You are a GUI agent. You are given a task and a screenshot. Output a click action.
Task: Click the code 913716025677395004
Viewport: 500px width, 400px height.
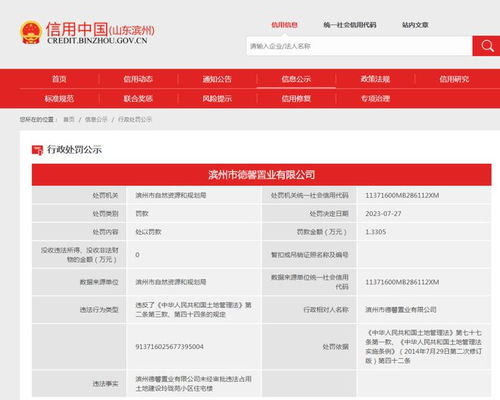(169, 347)
